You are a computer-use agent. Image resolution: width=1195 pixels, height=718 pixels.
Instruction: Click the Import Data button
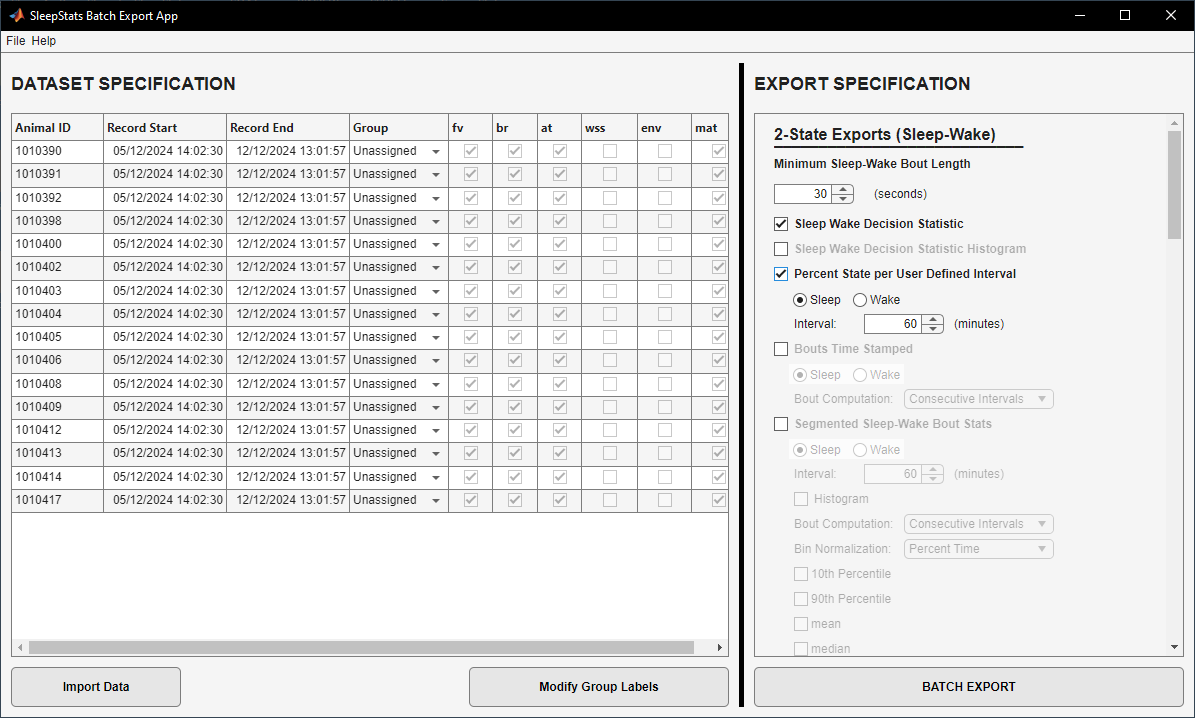96,687
